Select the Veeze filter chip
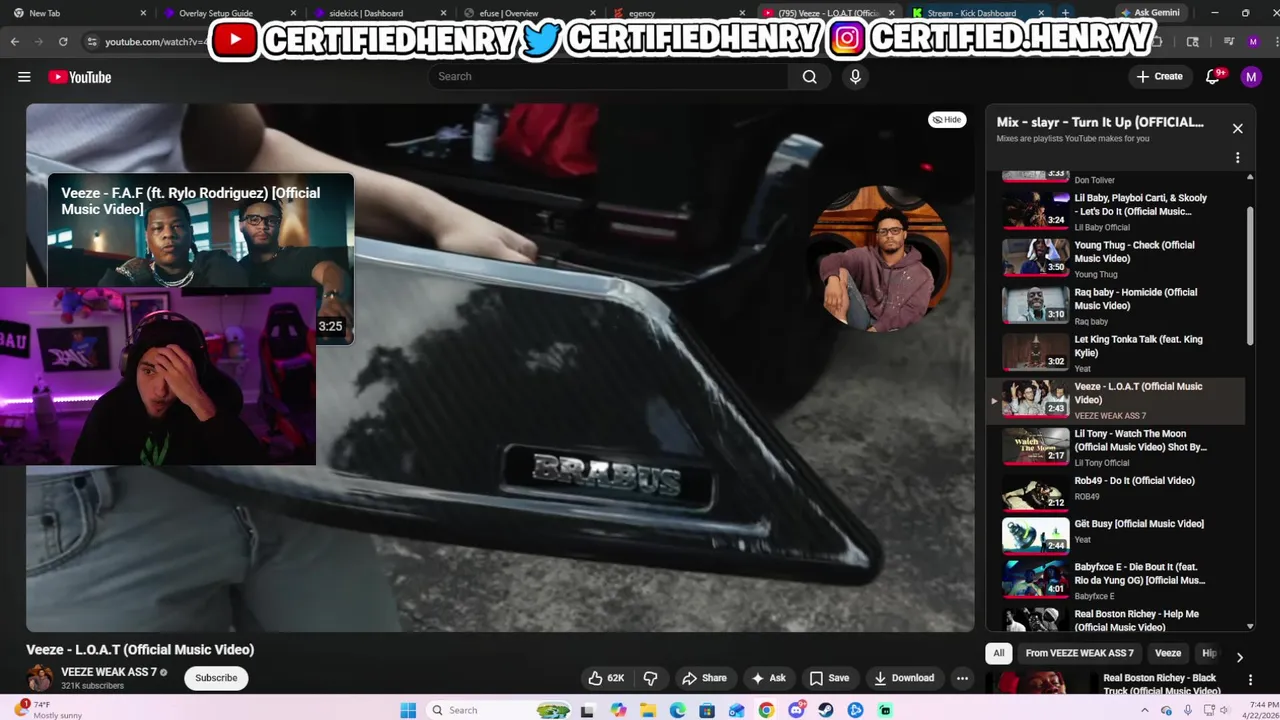Image resolution: width=1280 pixels, height=720 pixels. 1168,653
